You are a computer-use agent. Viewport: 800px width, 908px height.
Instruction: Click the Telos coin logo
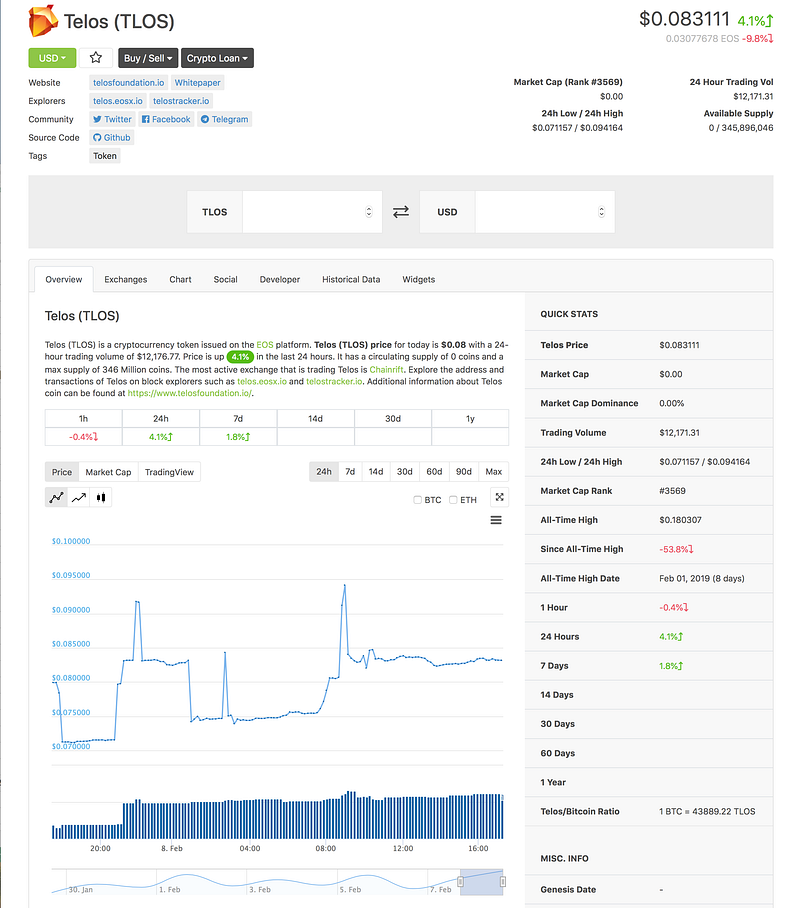pyautogui.click(x=43, y=20)
